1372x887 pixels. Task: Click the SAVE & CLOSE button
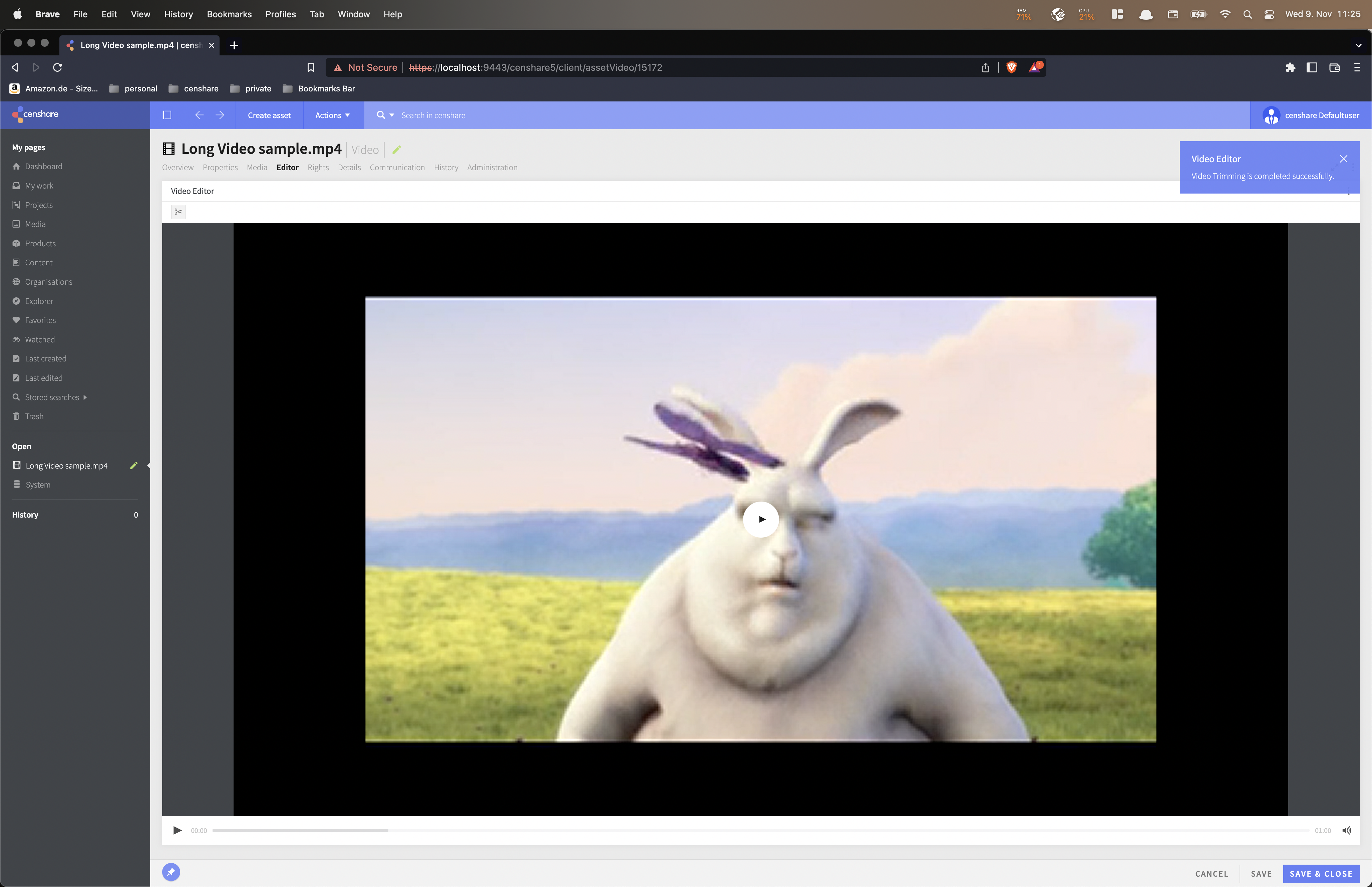tap(1321, 873)
